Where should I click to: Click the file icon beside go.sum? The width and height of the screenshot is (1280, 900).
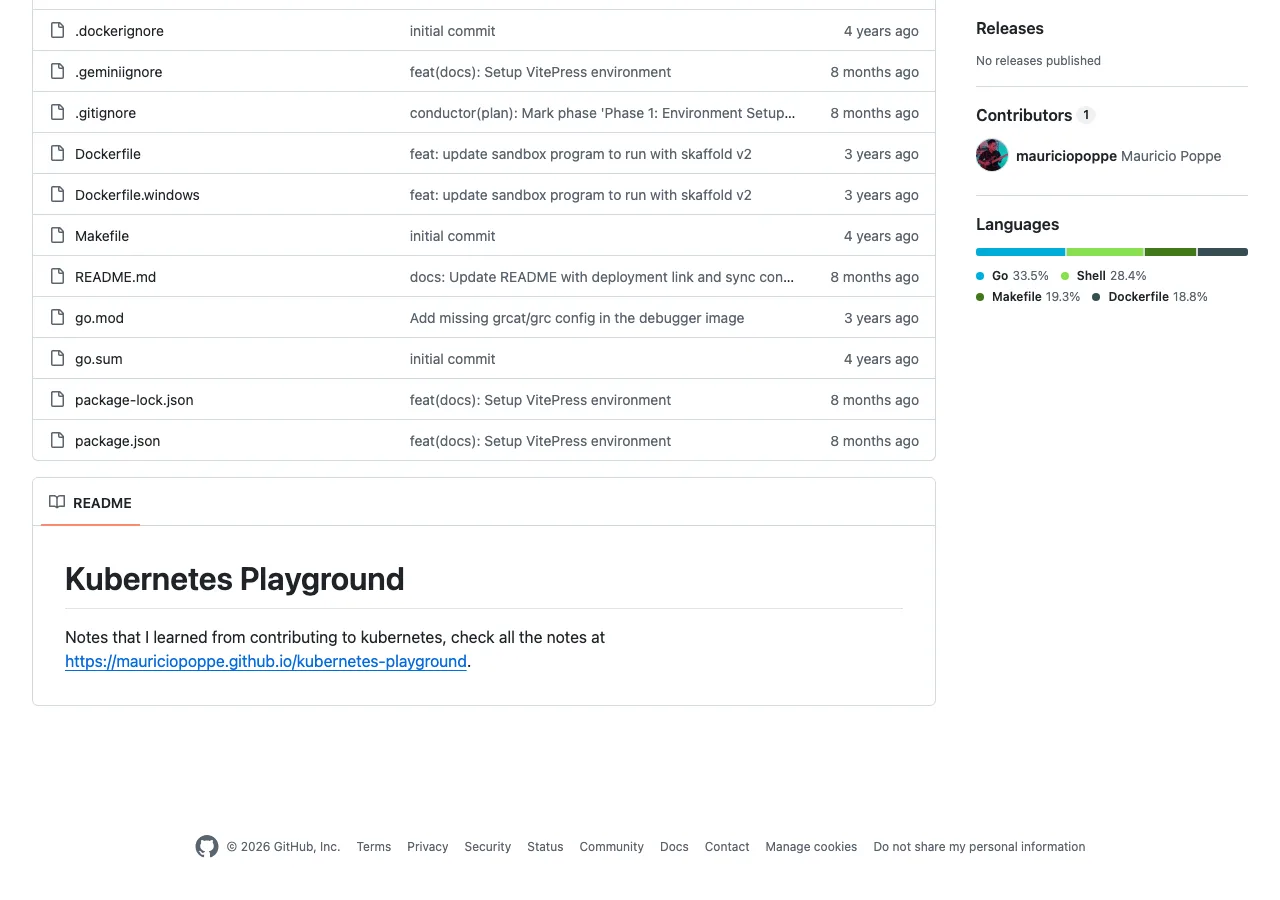point(57,359)
